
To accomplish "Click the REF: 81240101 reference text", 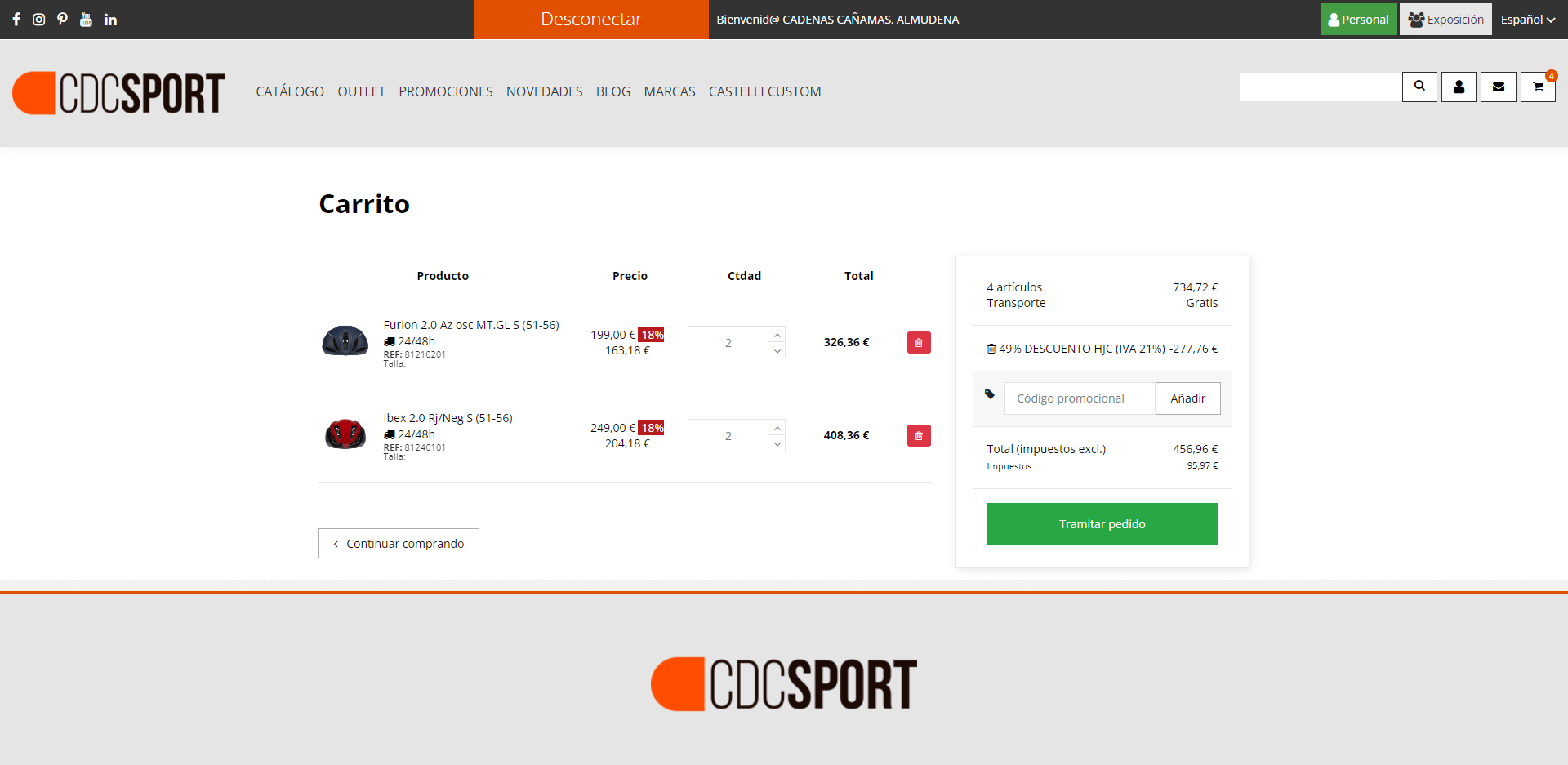I will click(x=415, y=447).
